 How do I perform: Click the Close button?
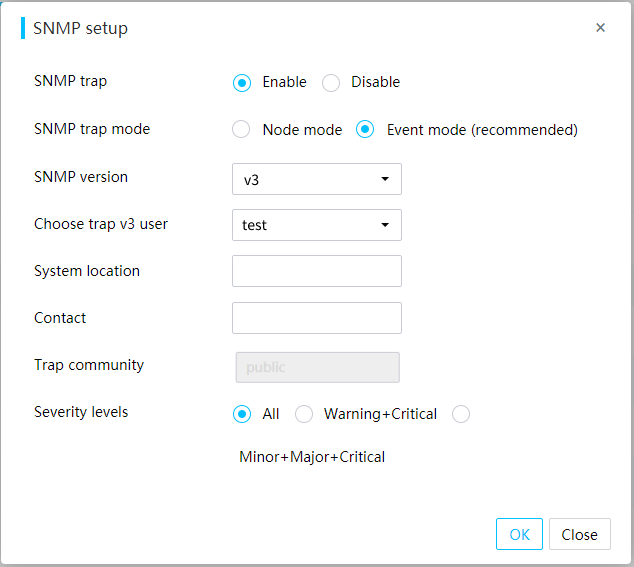tap(579, 534)
